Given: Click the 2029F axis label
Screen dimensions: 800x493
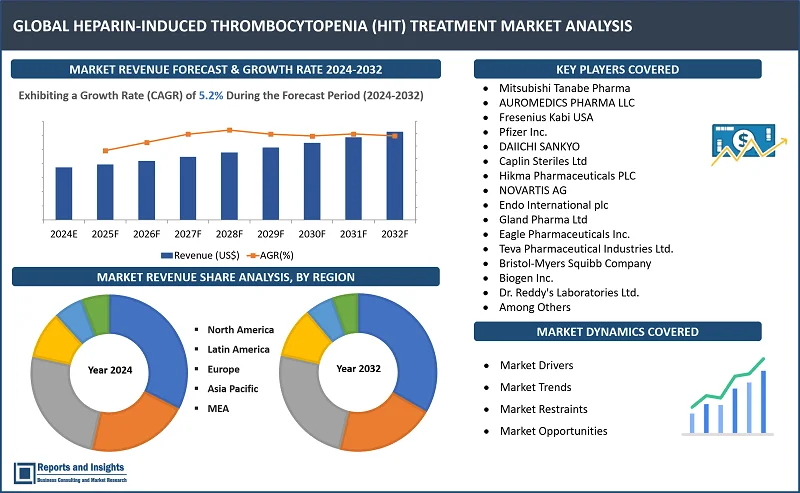Looking at the screenshot, I should point(270,234).
